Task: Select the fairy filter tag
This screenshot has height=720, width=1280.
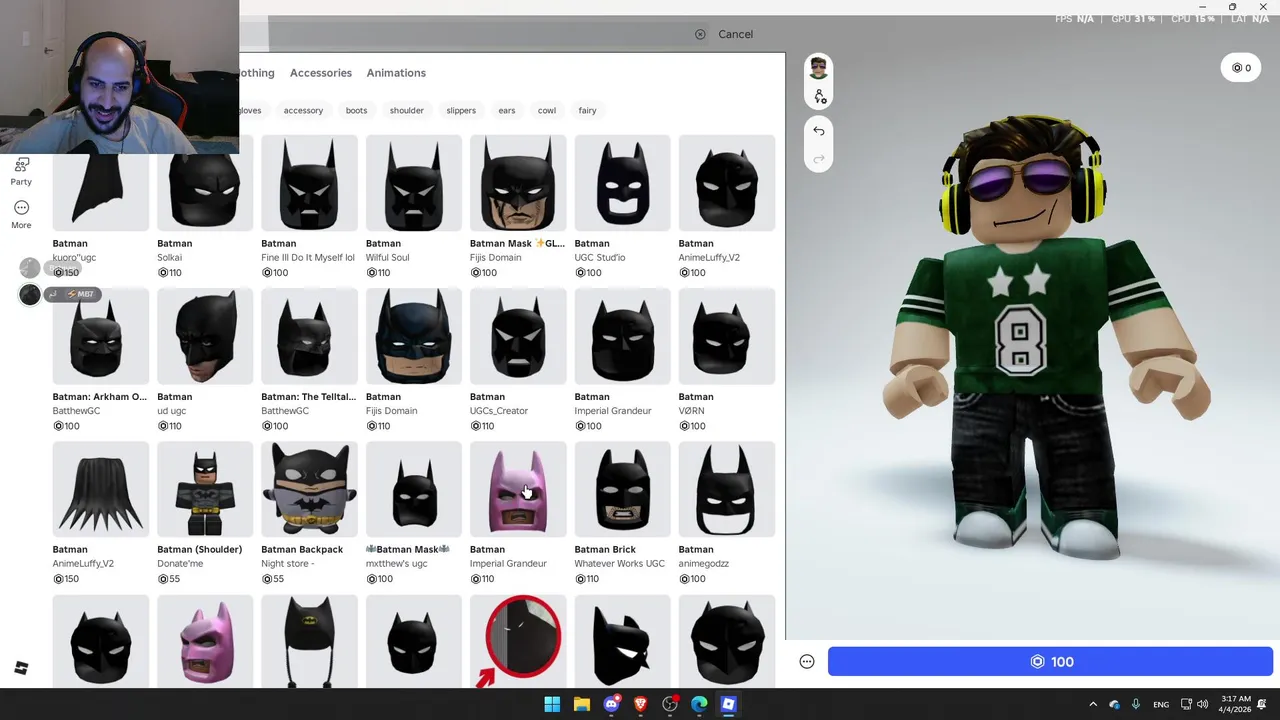Action: pos(587,111)
